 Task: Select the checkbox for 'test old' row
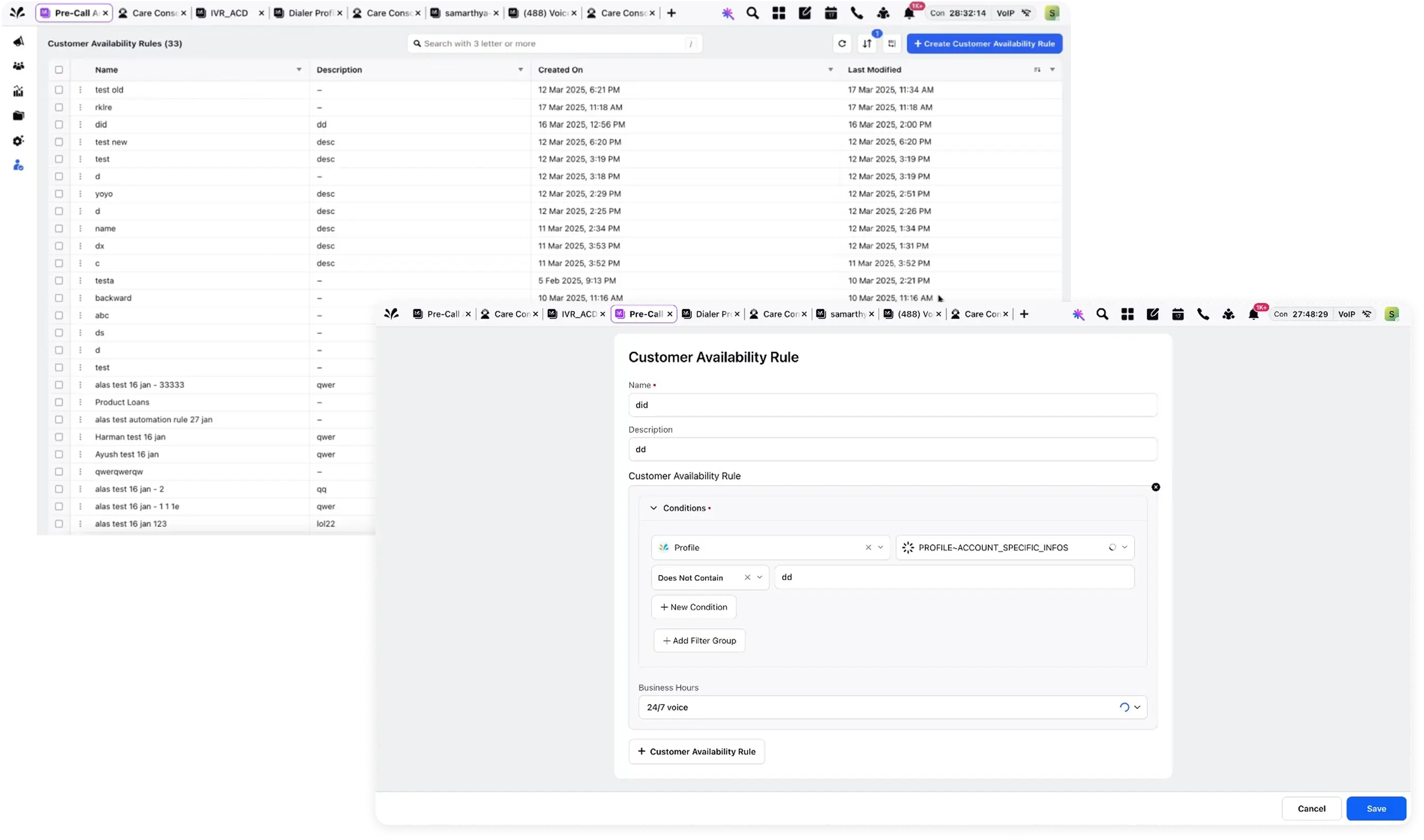59,89
